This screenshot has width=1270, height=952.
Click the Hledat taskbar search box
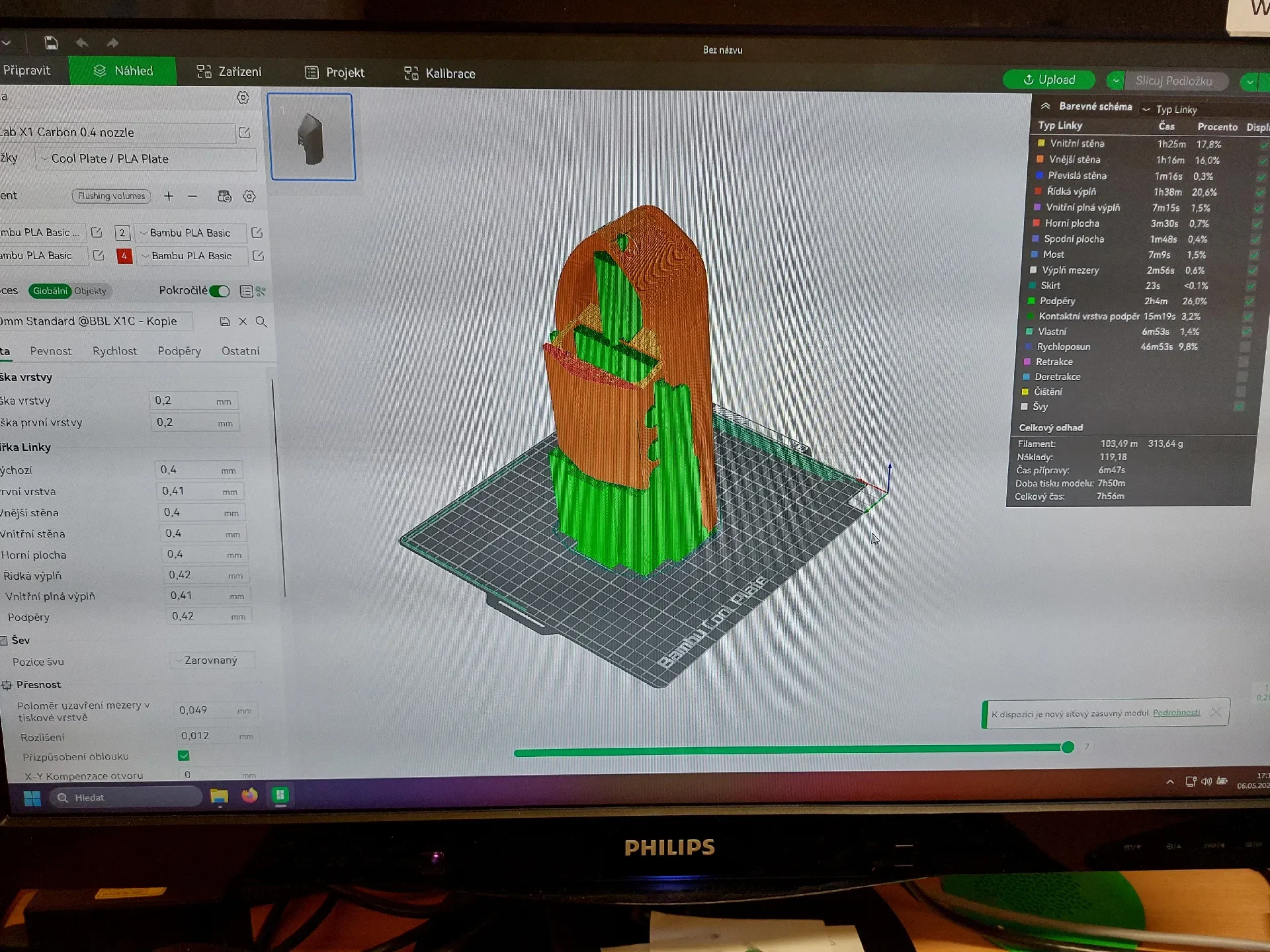coord(127,797)
